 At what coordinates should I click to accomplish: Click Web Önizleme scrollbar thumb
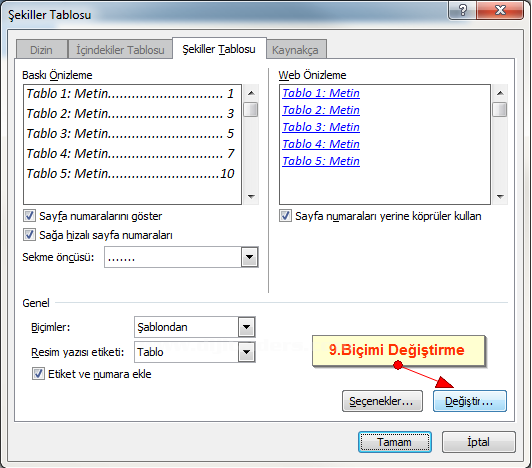[x=500, y=109]
